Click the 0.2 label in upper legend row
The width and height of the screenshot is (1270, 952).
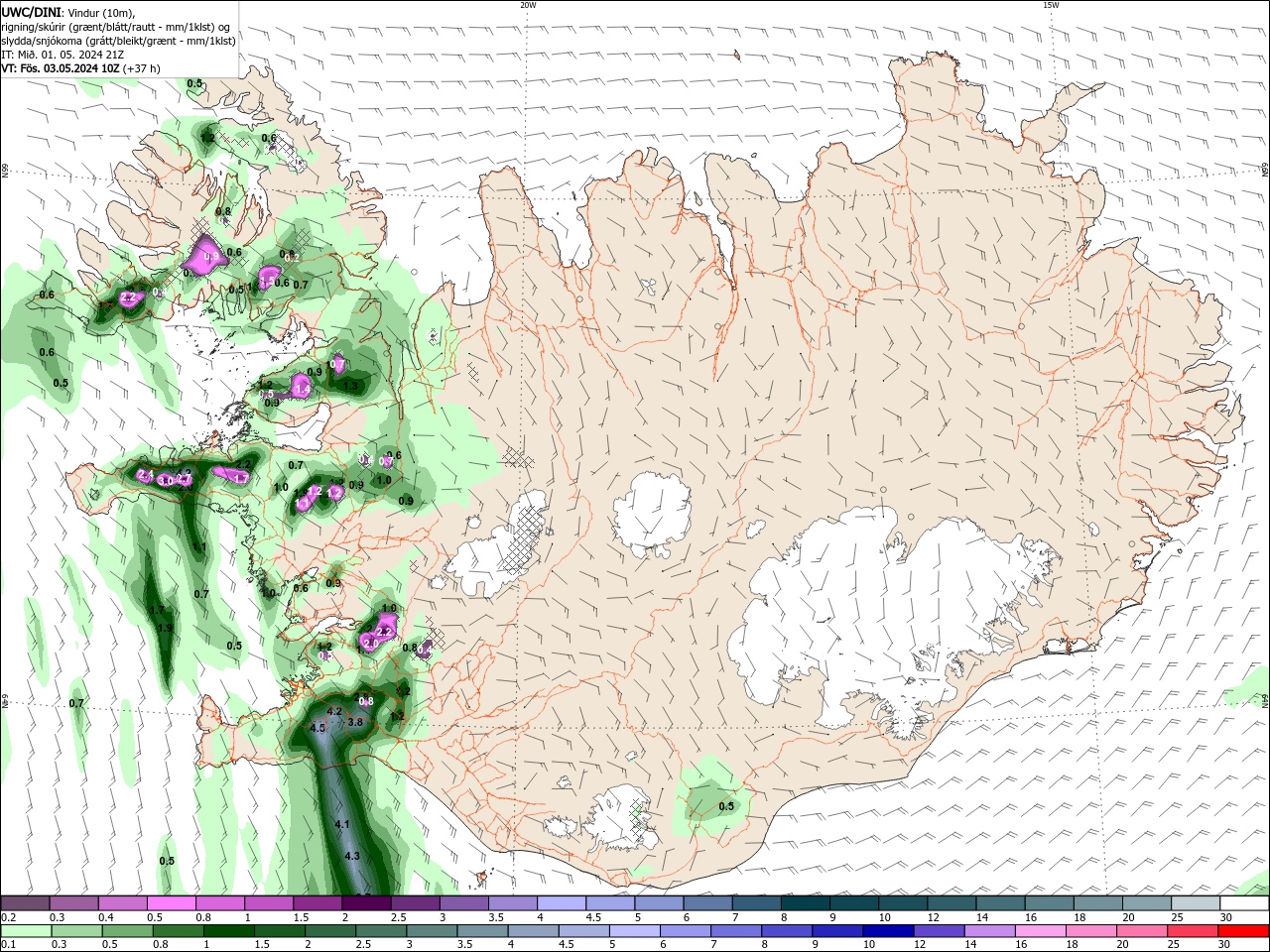[7, 917]
